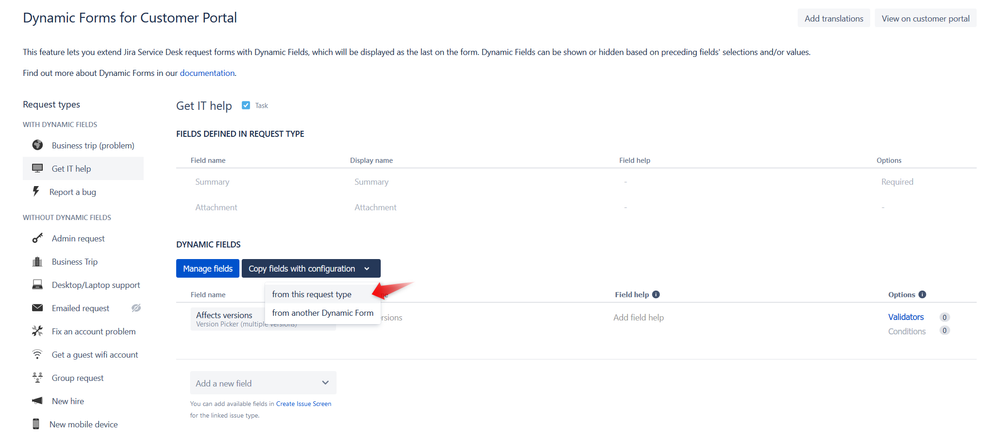
Task: Click View on customer portal button
Action: click(x=925, y=18)
